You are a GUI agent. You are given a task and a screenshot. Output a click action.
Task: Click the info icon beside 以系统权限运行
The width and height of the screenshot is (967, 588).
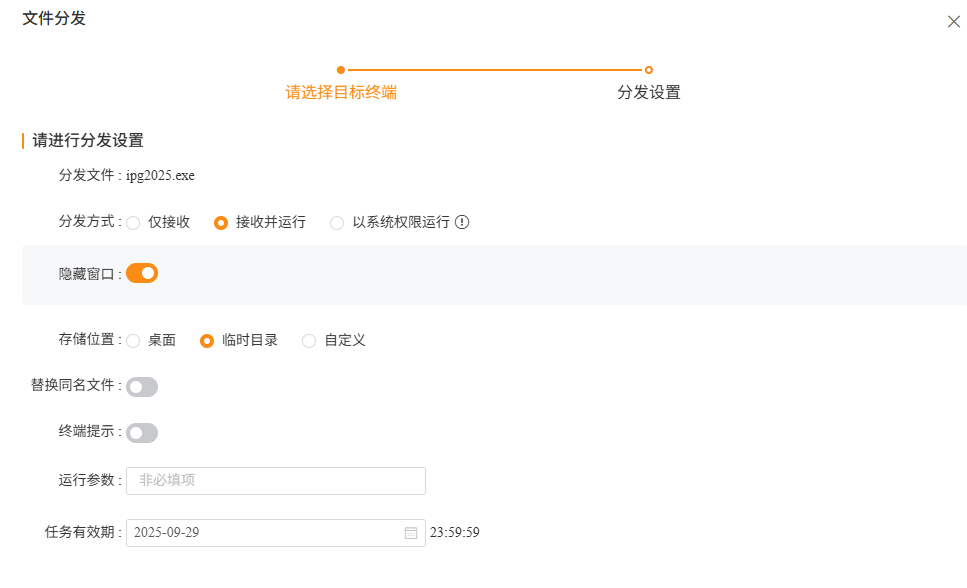[x=462, y=222]
